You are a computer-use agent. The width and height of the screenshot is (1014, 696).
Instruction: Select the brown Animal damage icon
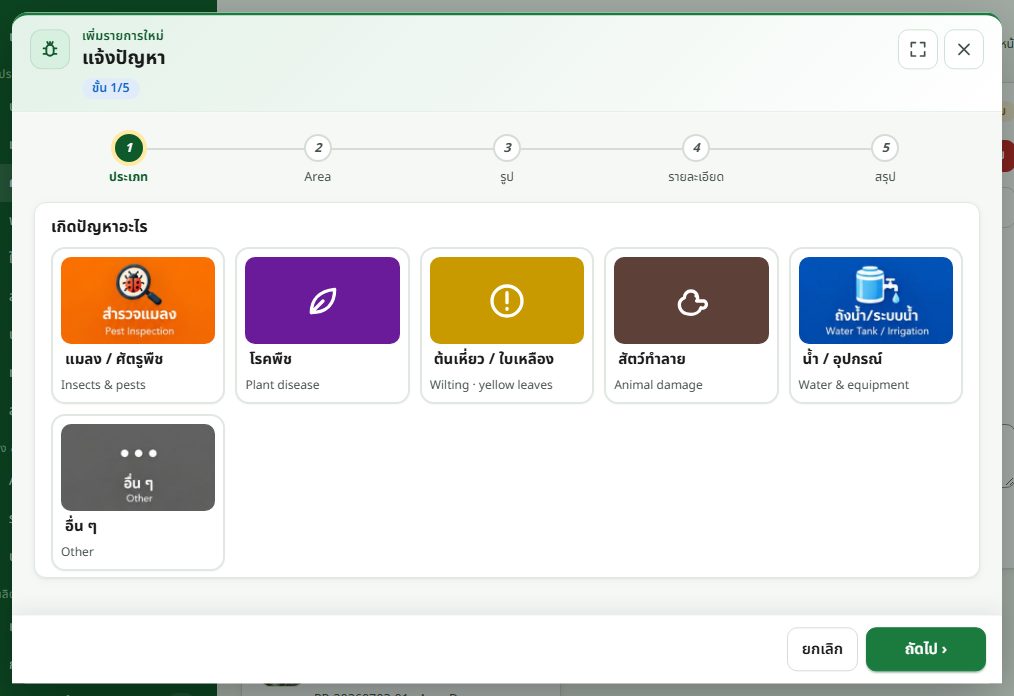[x=691, y=300]
